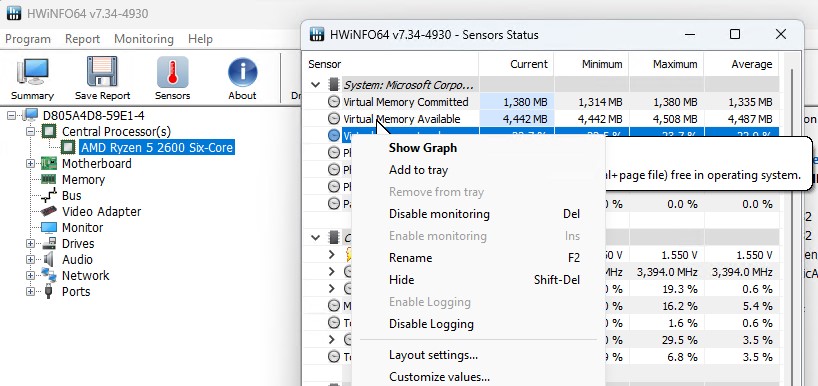Click the Average column header
The width and height of the screenshot is (818, 386).
point(741,64)
